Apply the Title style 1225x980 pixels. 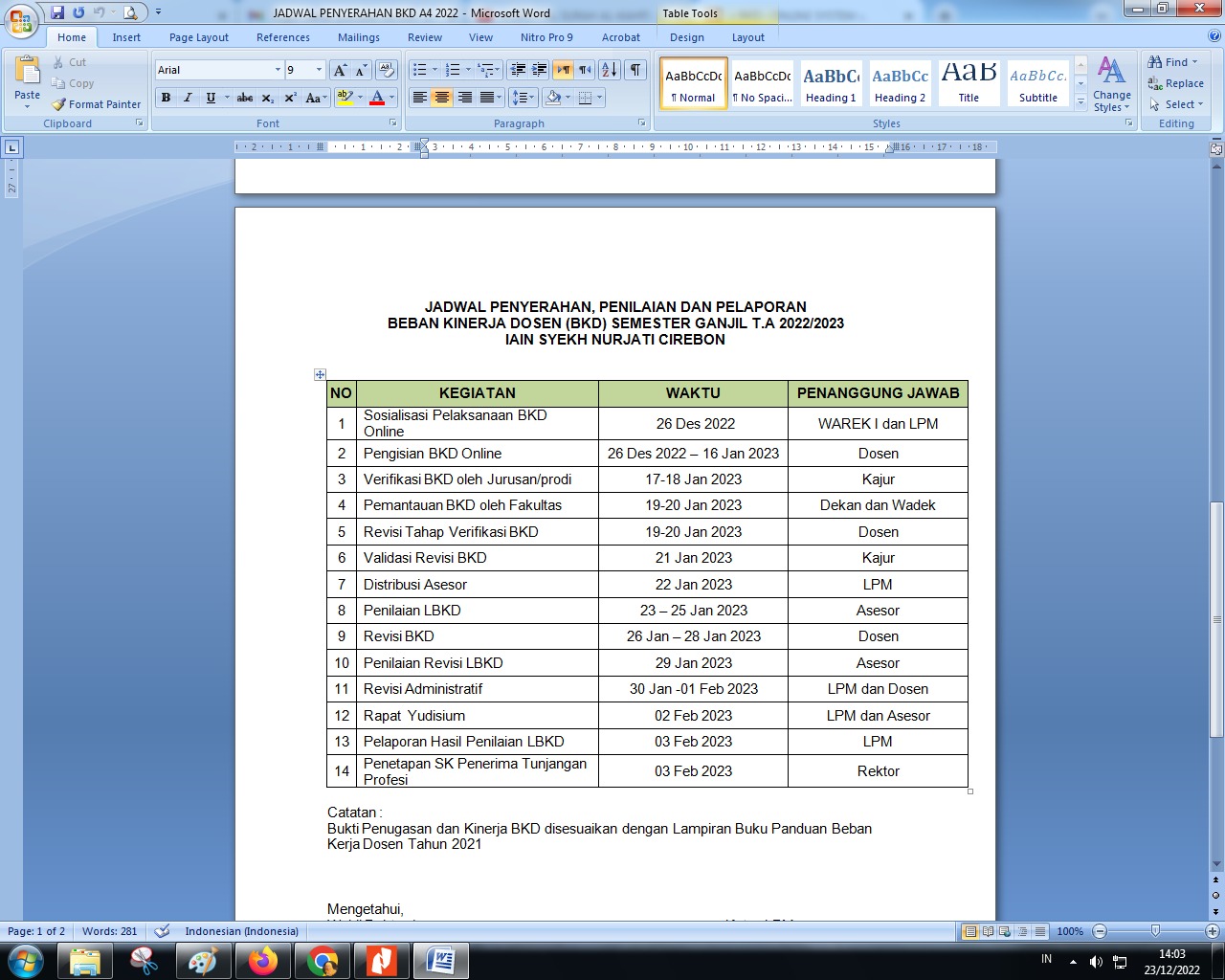click(x=969, y=83)
